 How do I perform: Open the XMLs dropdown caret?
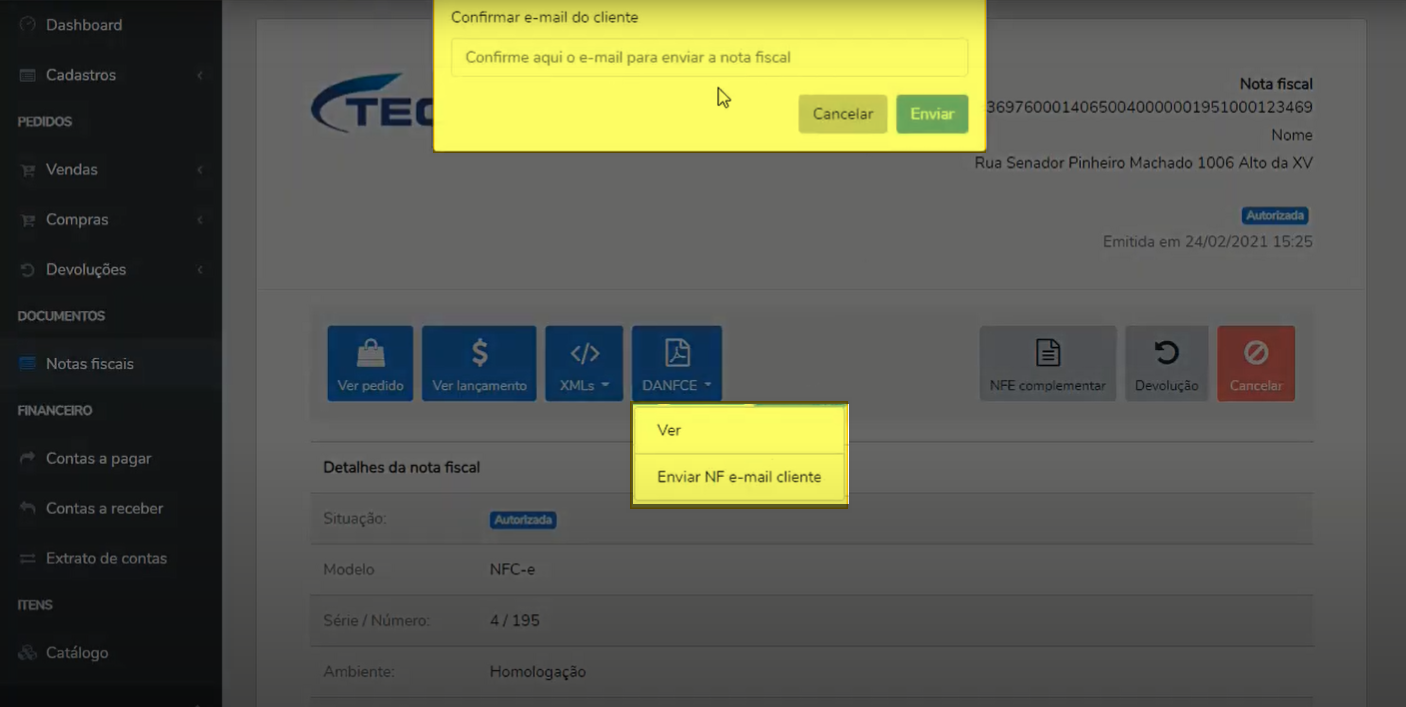click(605, 386)
